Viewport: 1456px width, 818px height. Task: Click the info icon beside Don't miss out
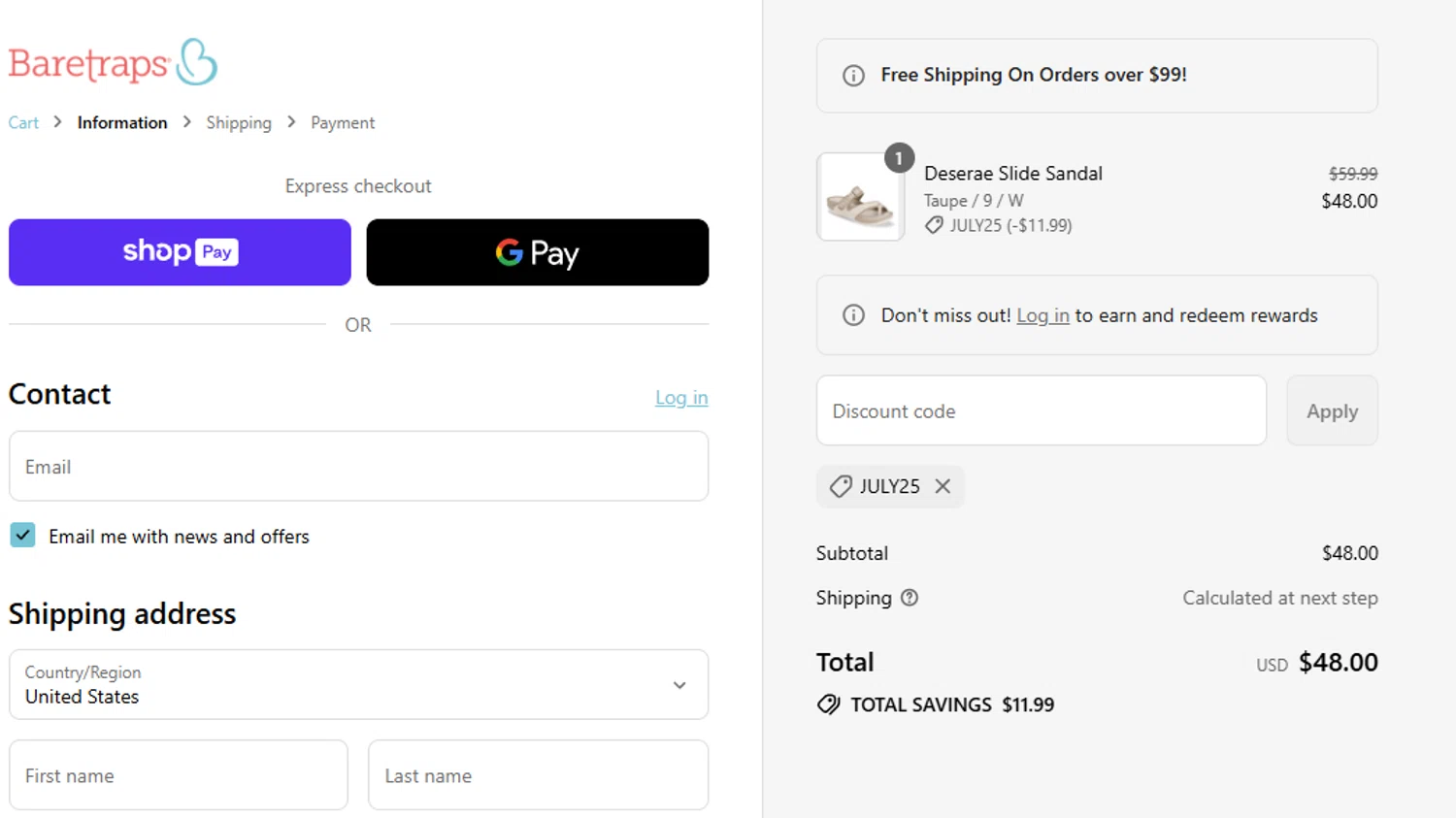point(853,315)
